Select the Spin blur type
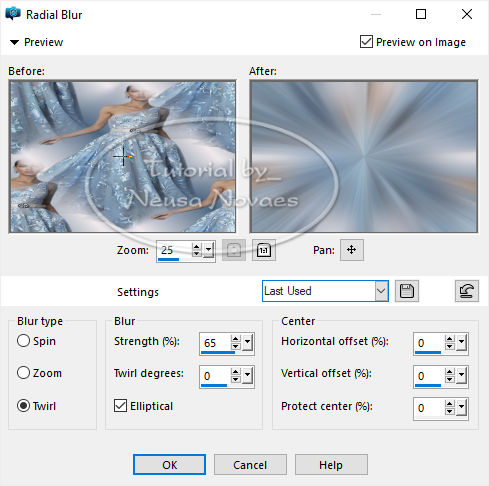 click(x=23, y=341)
